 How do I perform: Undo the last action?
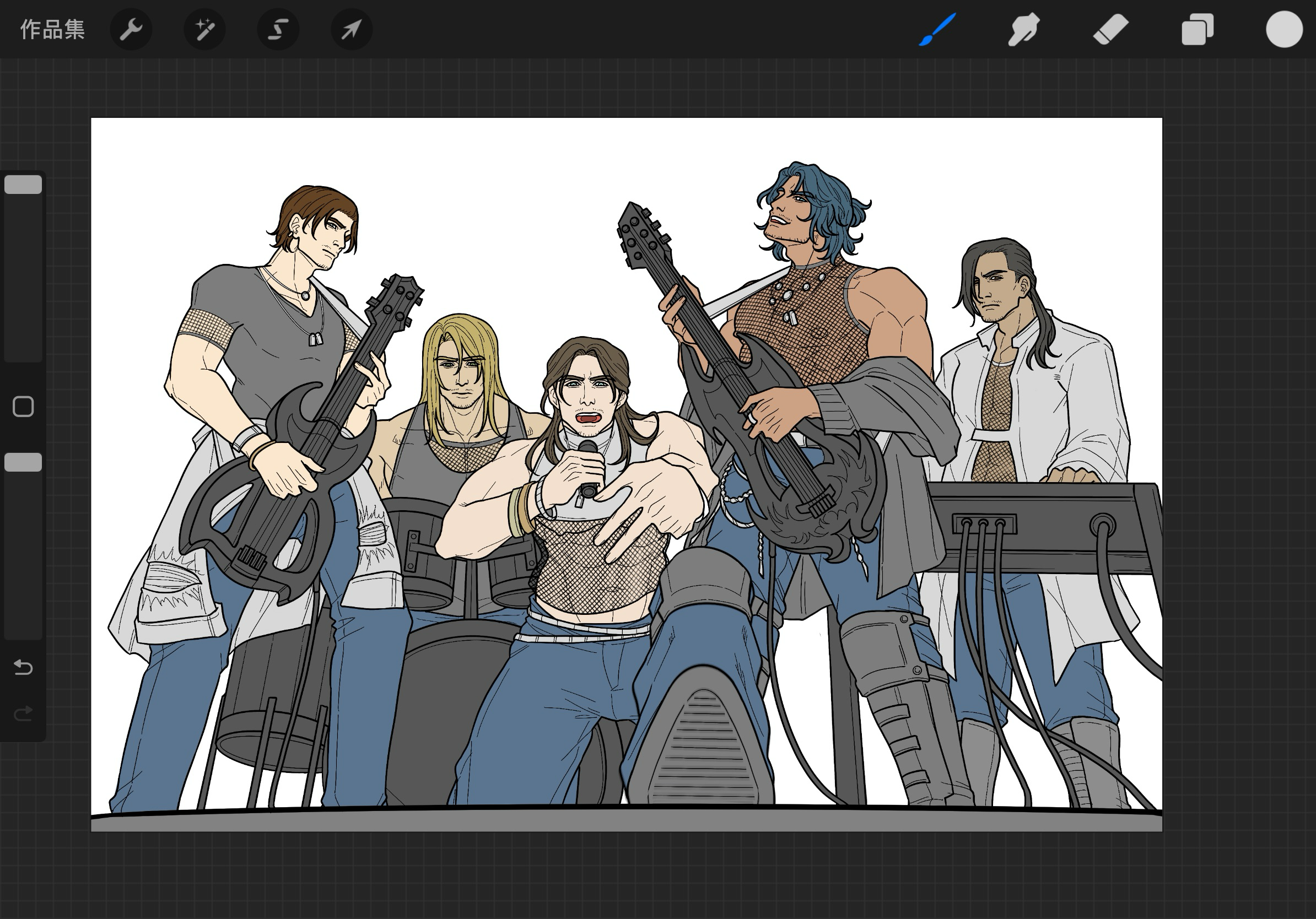[24, 667]
